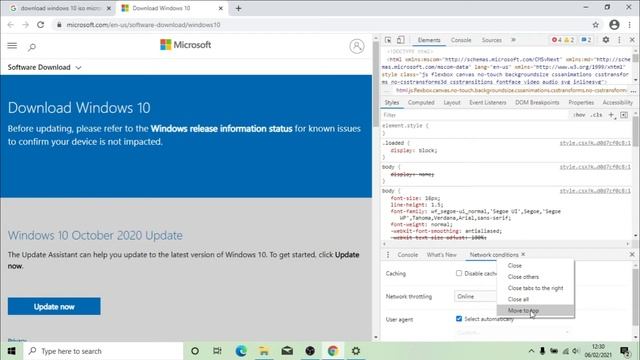Screen dimensions: 640x360
Task: Choose Close tabs to the right
Action: [536, 288]
